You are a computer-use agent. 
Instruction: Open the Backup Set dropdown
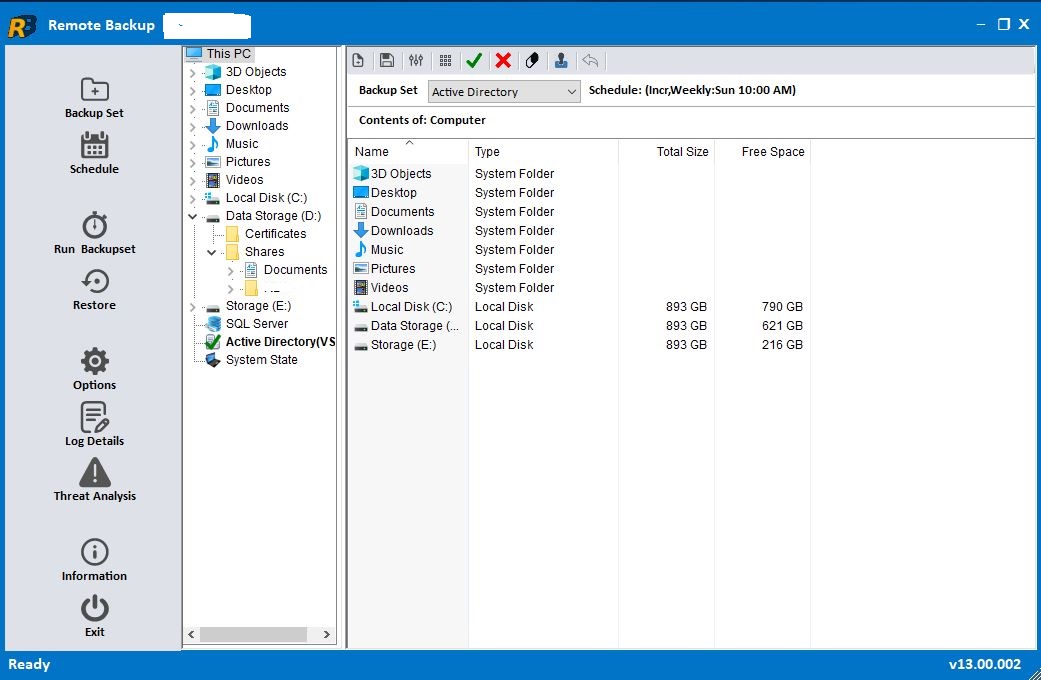pyautogui.click(x=504, y=92)
